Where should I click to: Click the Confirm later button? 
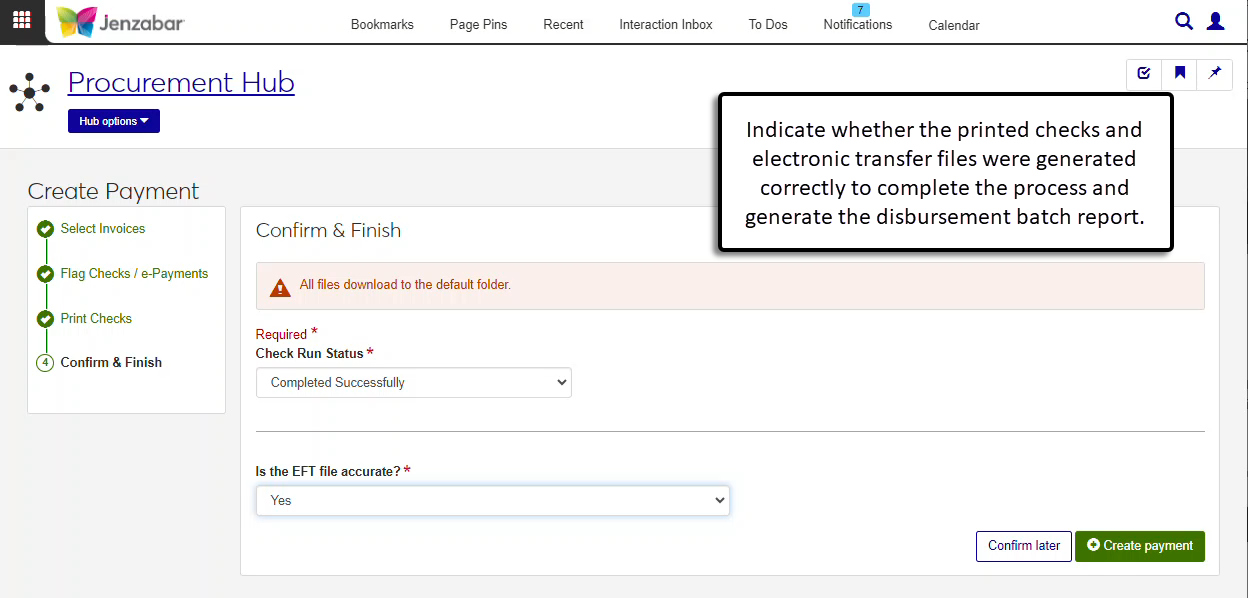1024,546
